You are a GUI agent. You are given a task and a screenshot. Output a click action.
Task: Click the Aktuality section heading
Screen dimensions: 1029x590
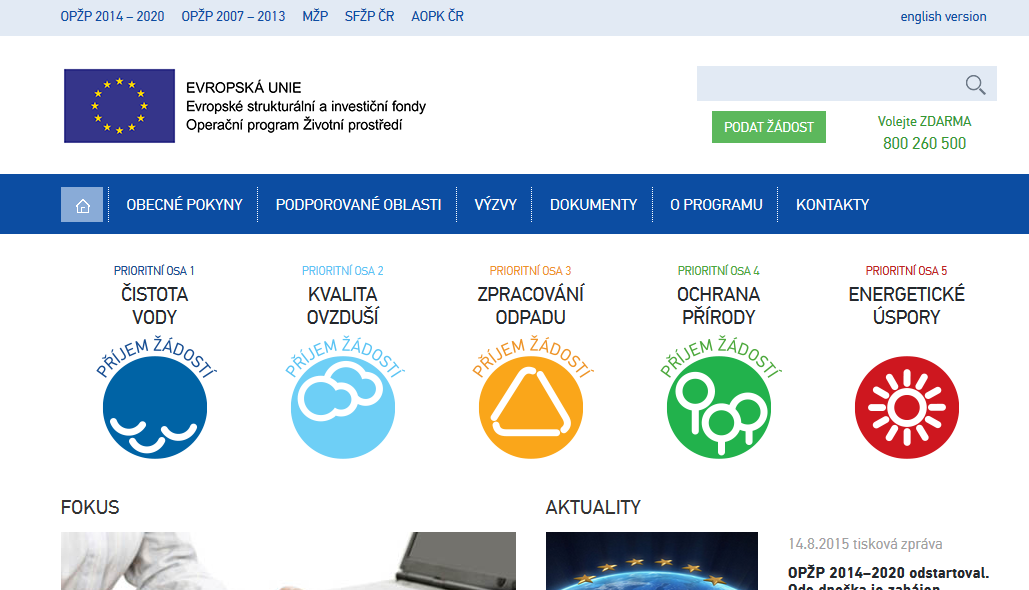593,507
